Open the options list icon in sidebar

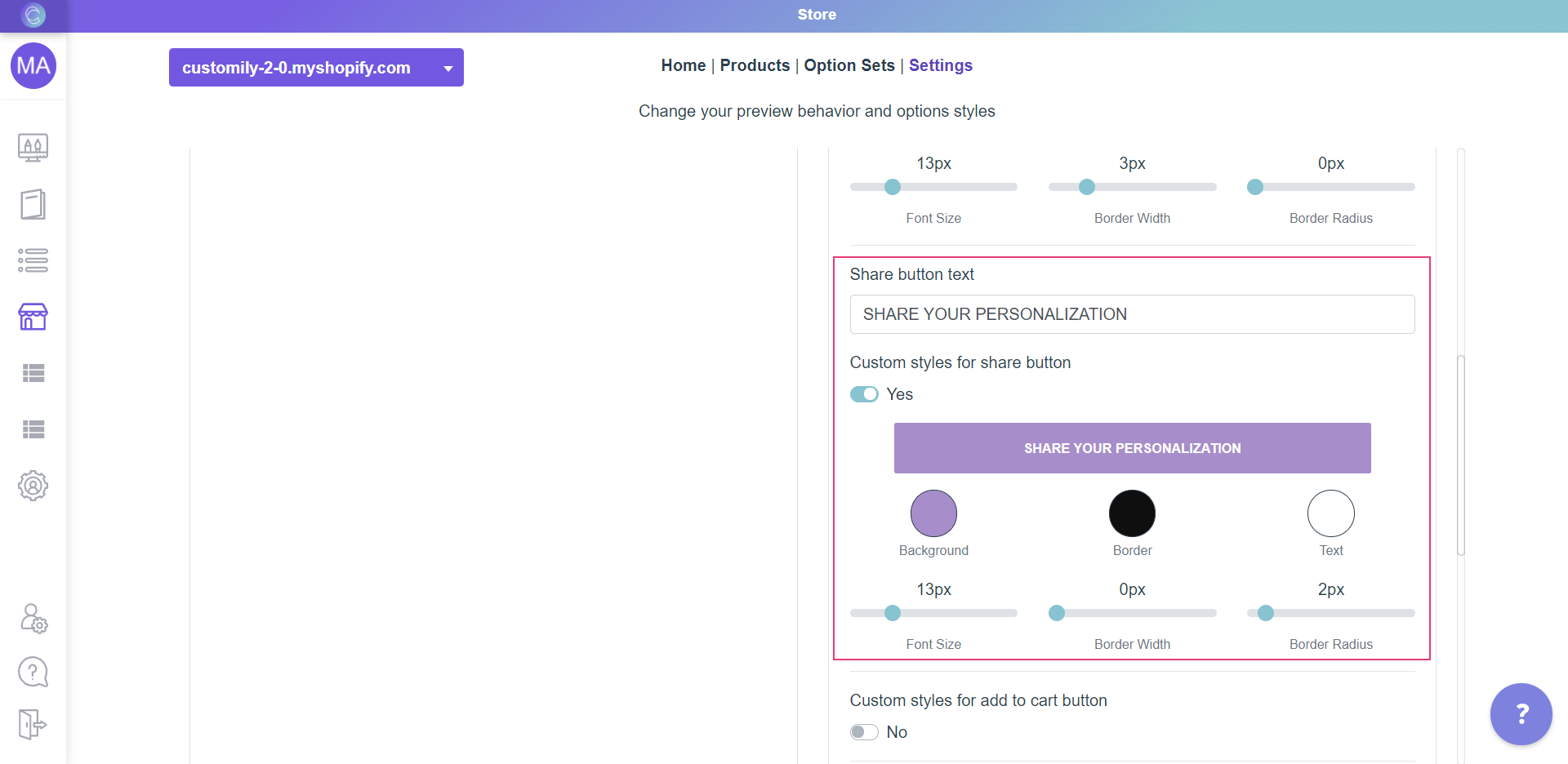click(33, 260)
